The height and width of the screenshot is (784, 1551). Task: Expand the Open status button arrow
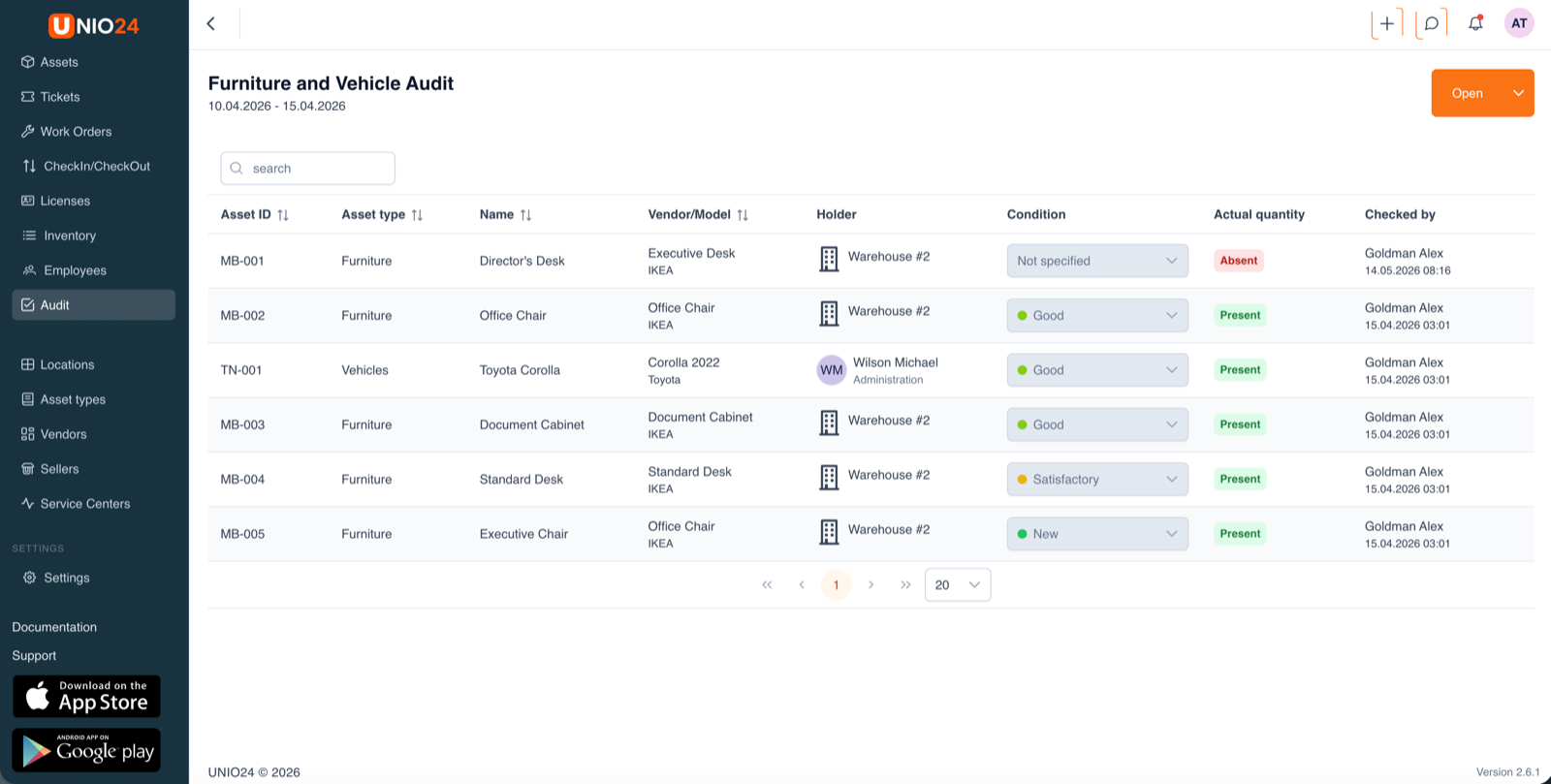1518,93
